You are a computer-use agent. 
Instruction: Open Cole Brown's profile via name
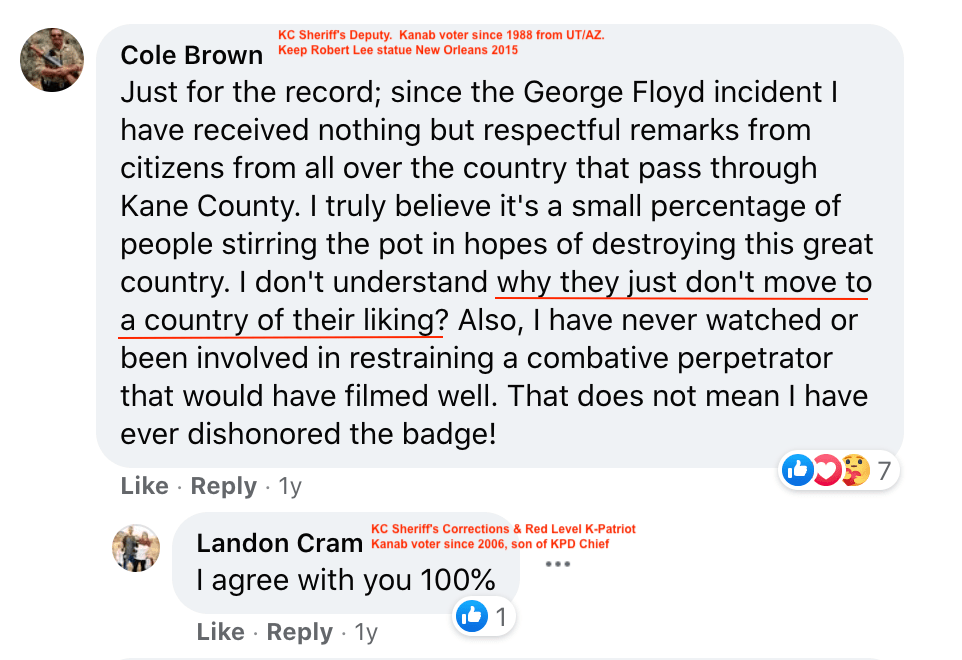(191, 55)
